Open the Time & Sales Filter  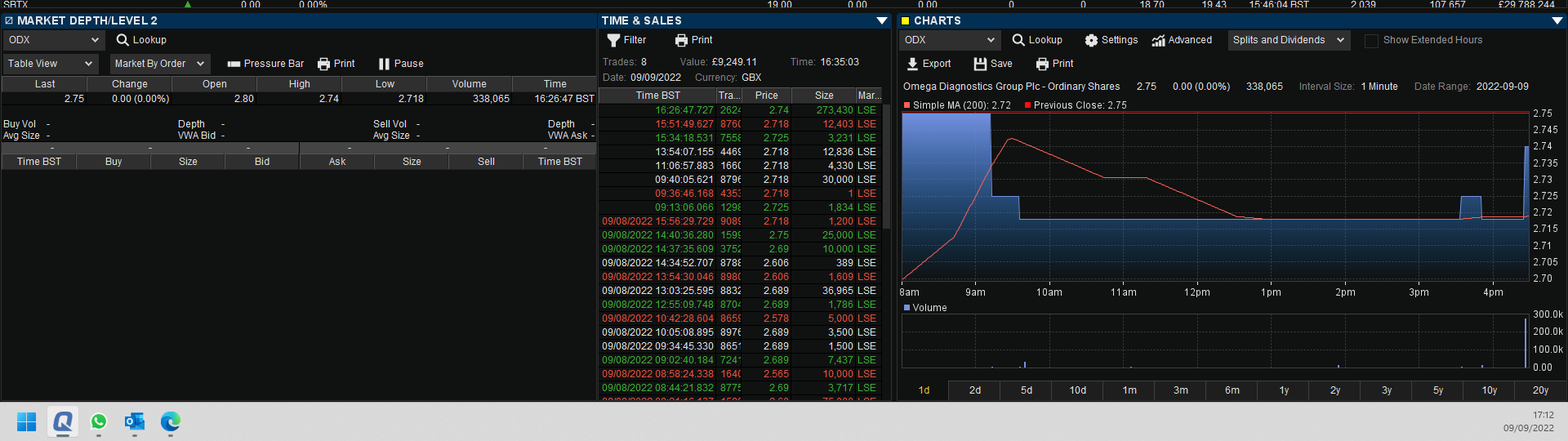(x=626, y=40)
